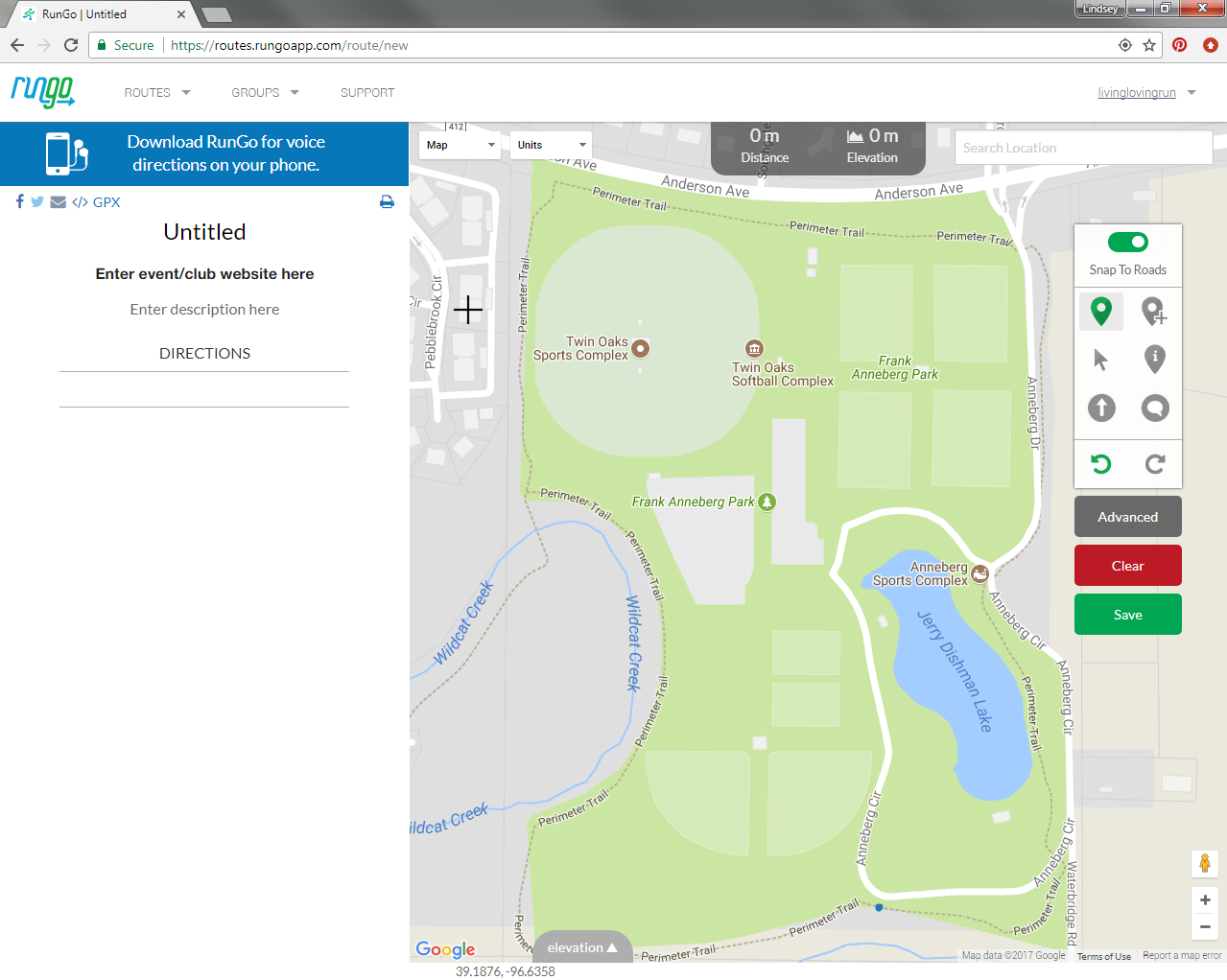Click the Search Location field

pos(1083,148)
